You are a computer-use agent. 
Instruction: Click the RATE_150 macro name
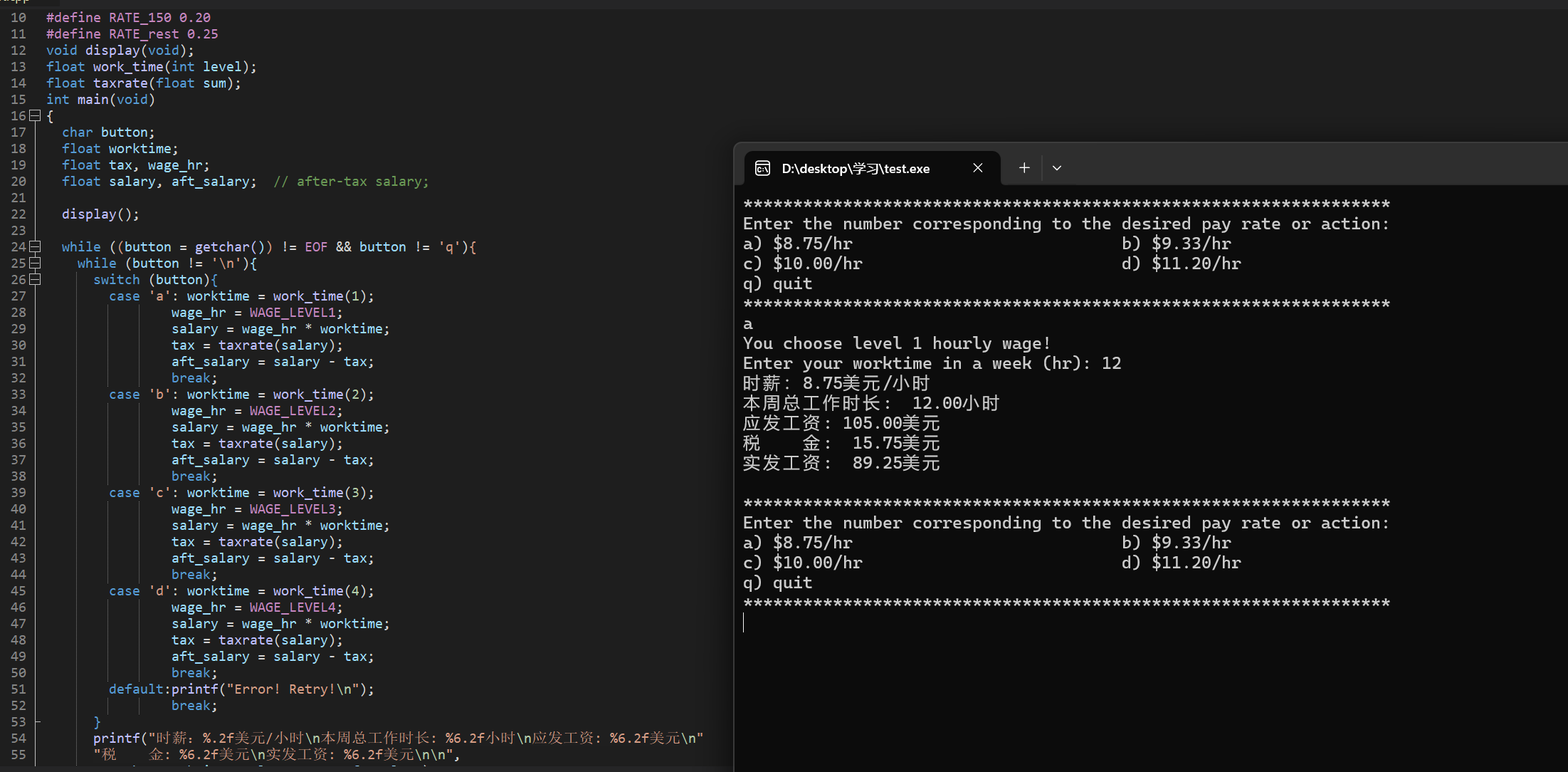pyautogui.click(x=140, y=17)
